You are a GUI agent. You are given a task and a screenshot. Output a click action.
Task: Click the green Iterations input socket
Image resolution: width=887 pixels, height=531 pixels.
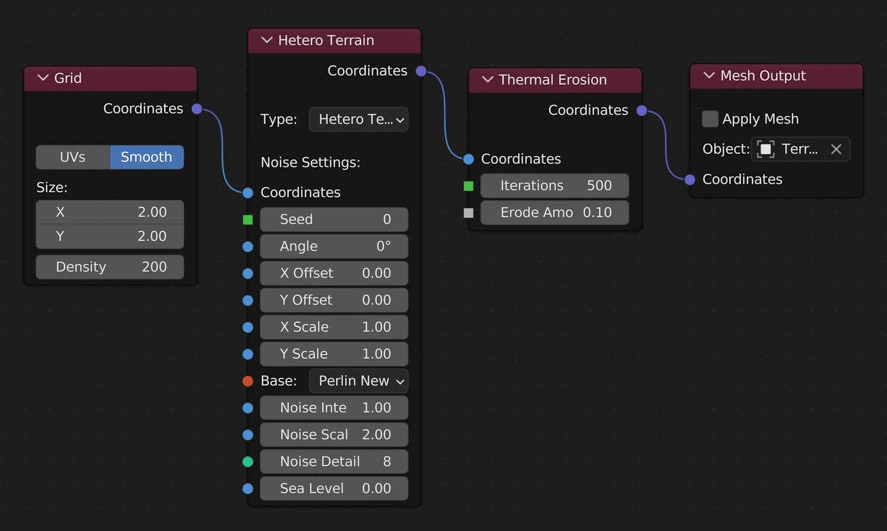coord(468,186)
